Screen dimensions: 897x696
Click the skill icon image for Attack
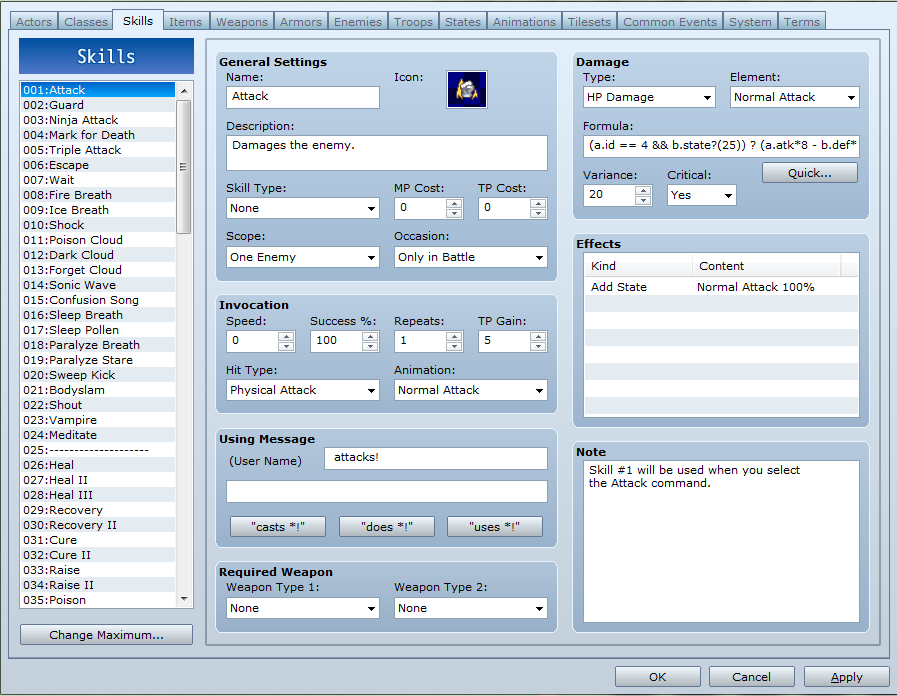click(466, 89)
